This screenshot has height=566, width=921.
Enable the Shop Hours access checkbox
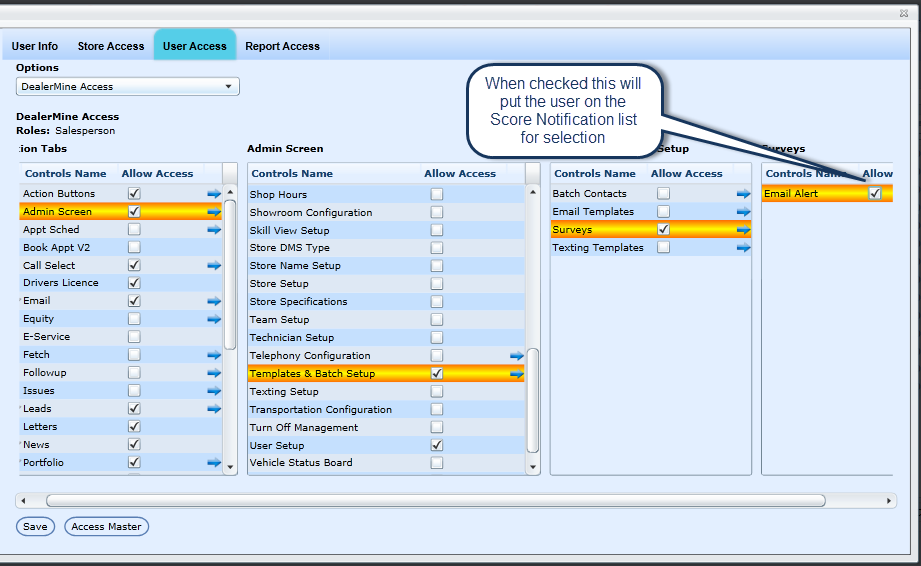point(437,194)
